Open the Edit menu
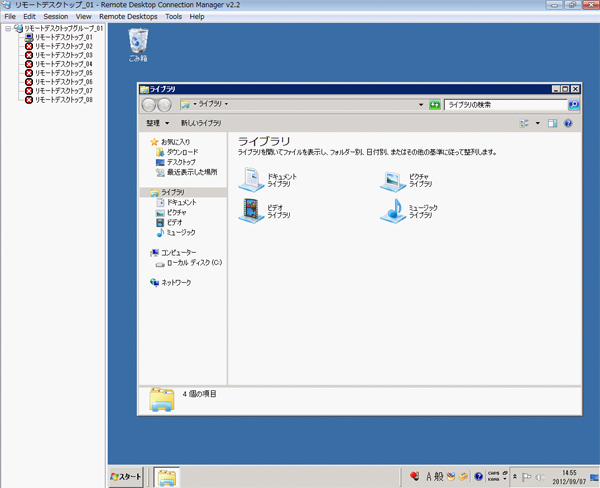 click(29, 16)
